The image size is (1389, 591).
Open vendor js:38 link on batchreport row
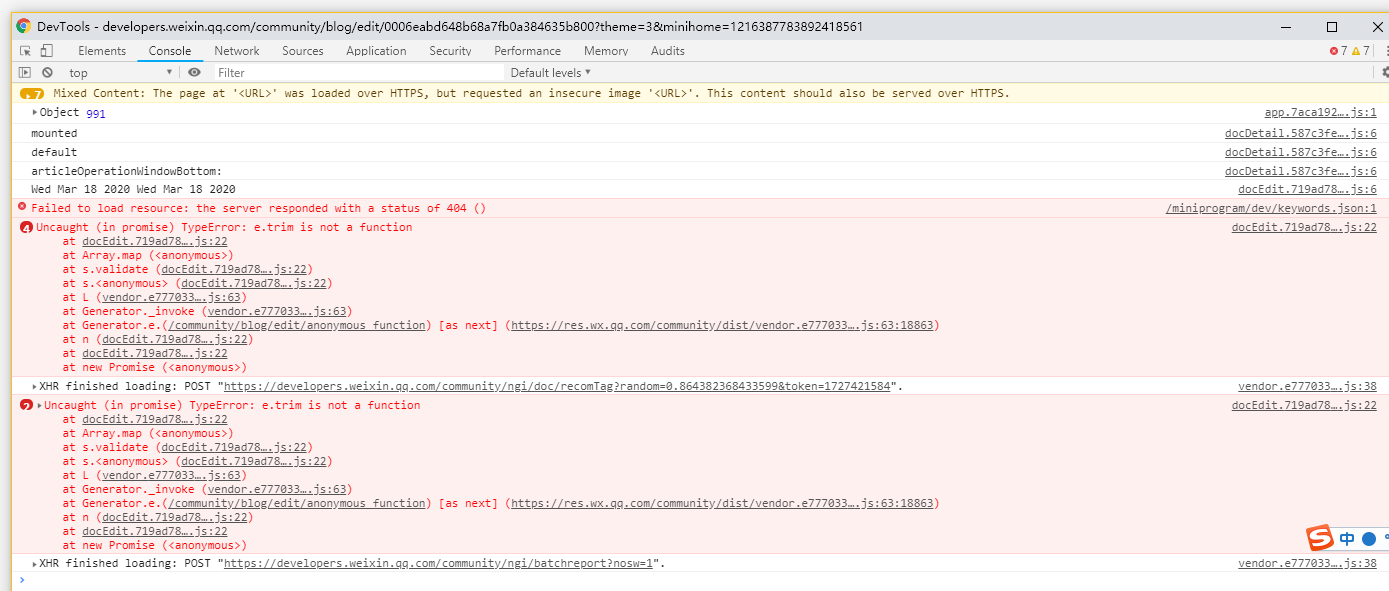pyautogui.click(x=1307, y=564)
